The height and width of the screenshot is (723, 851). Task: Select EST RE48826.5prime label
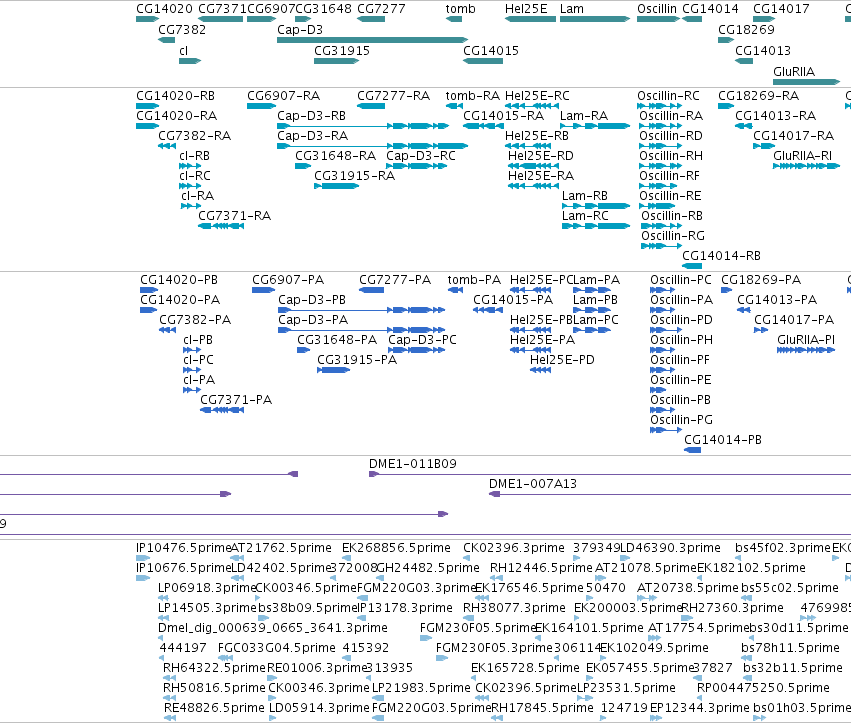[x=214, y=708]
